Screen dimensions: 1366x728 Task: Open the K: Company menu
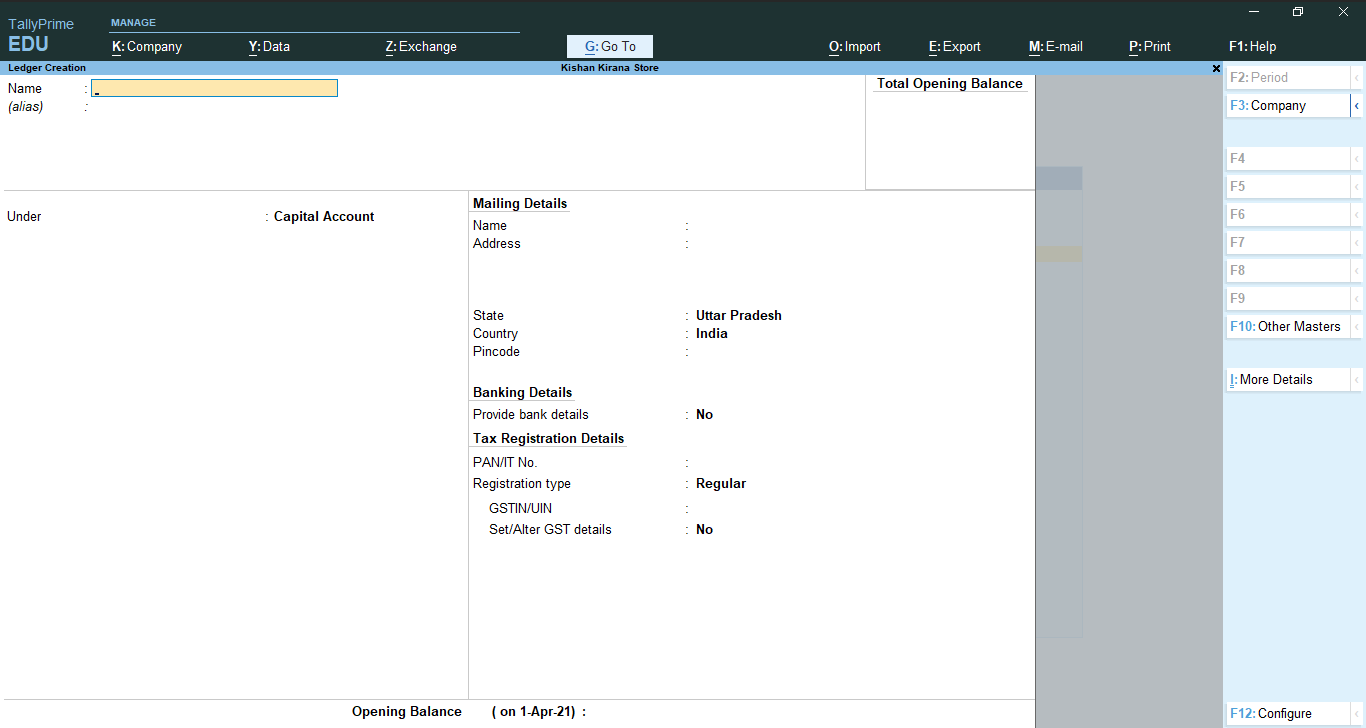[147, 47]
